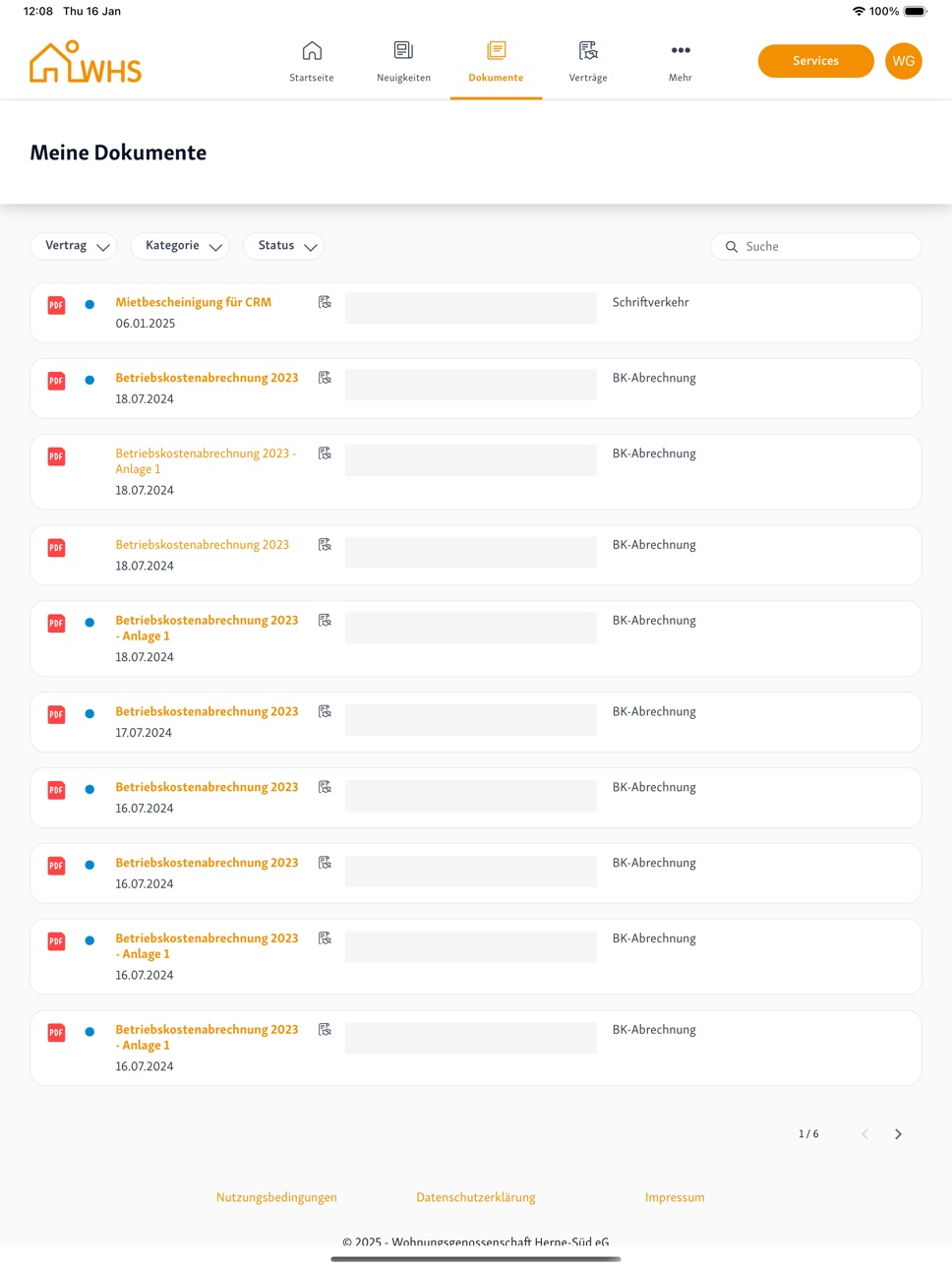Go to next documents page arrow
Image resolution: width=952 pixels, height=1269 pixels.
pos(898,1134)
